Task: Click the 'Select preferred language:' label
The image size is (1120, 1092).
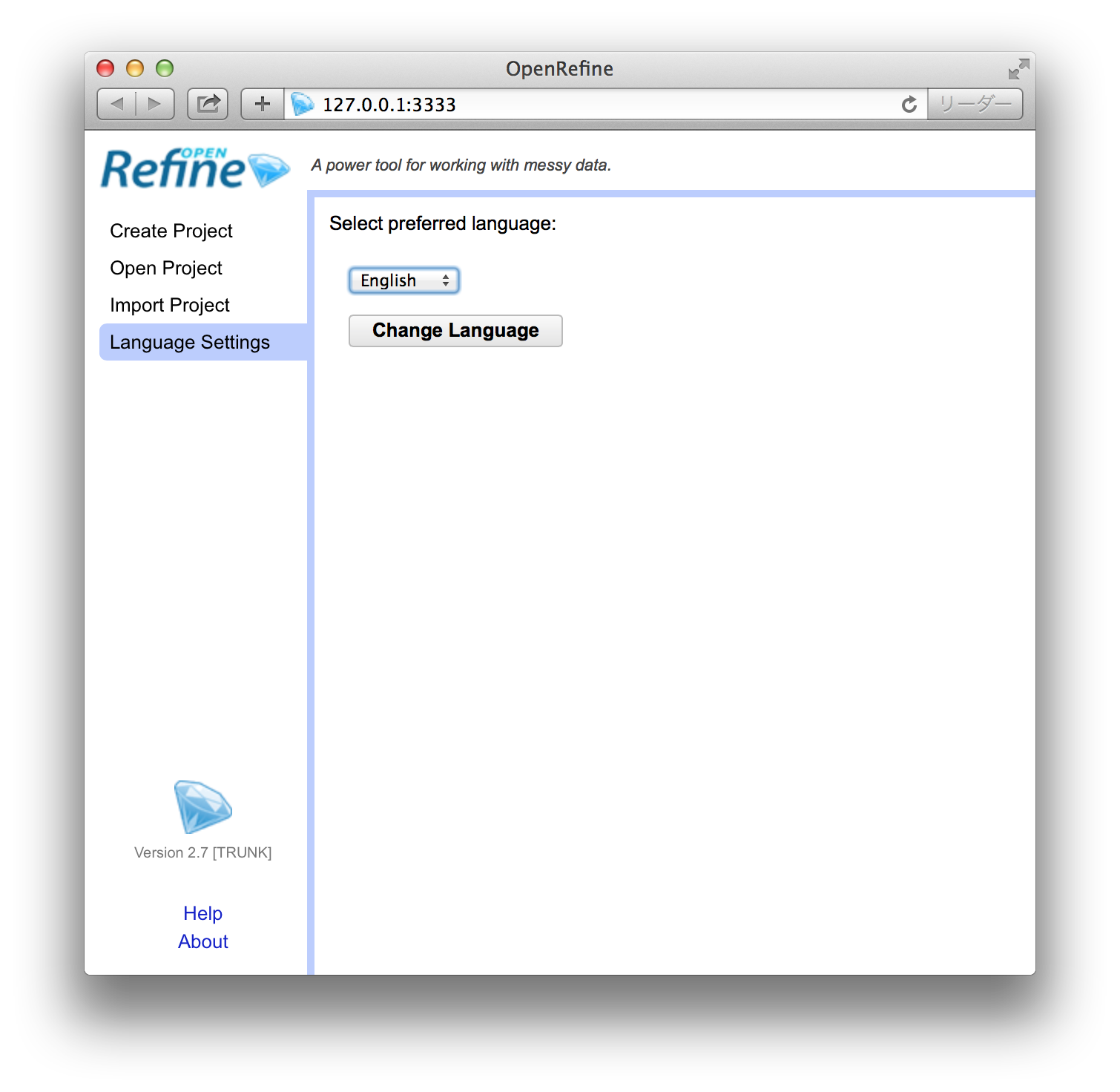Action: pos(443,224)
